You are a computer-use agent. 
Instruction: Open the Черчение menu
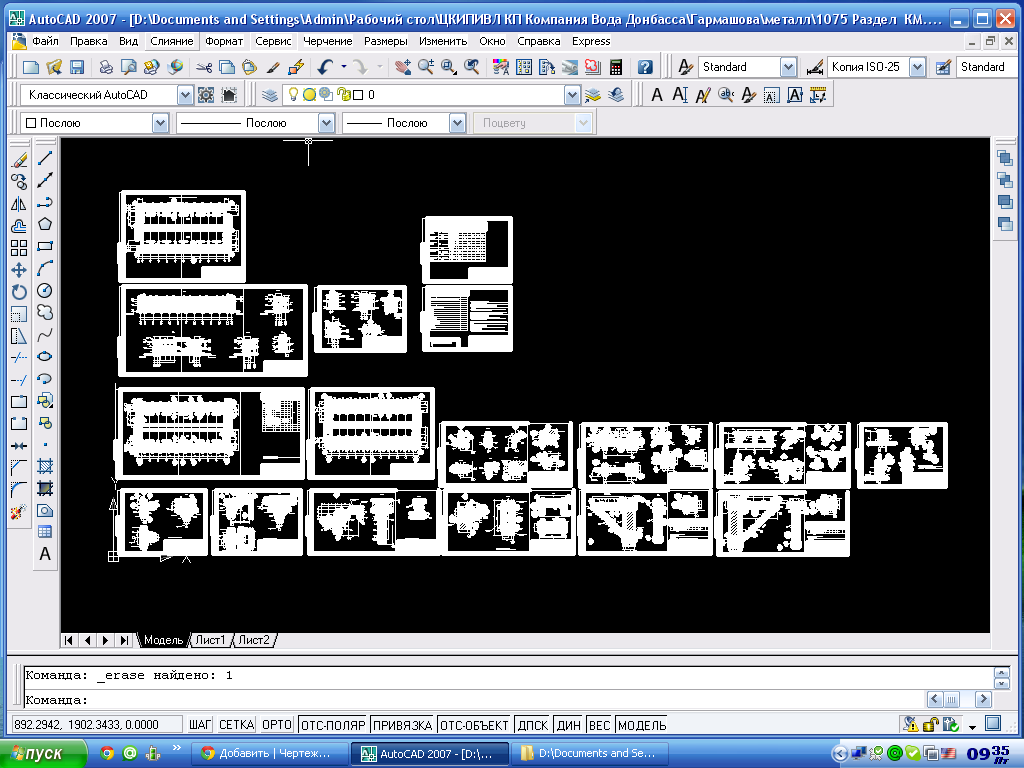(x=328, y=41)
